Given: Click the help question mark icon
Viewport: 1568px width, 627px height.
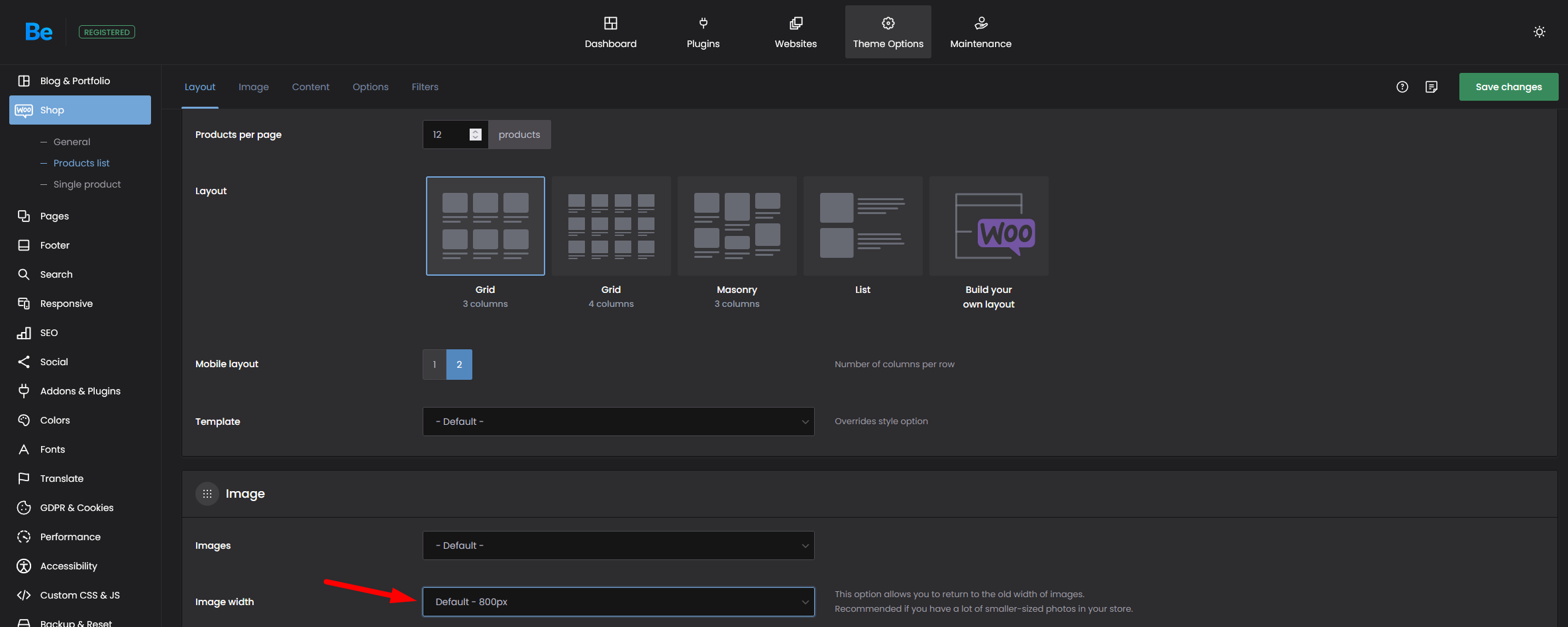Looking at the screenshot, I should [x=1402, y=87].
